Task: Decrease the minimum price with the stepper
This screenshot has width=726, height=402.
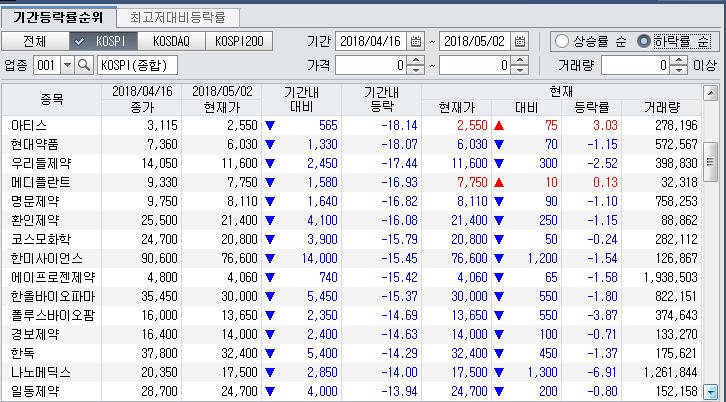Action: point(416,70)
